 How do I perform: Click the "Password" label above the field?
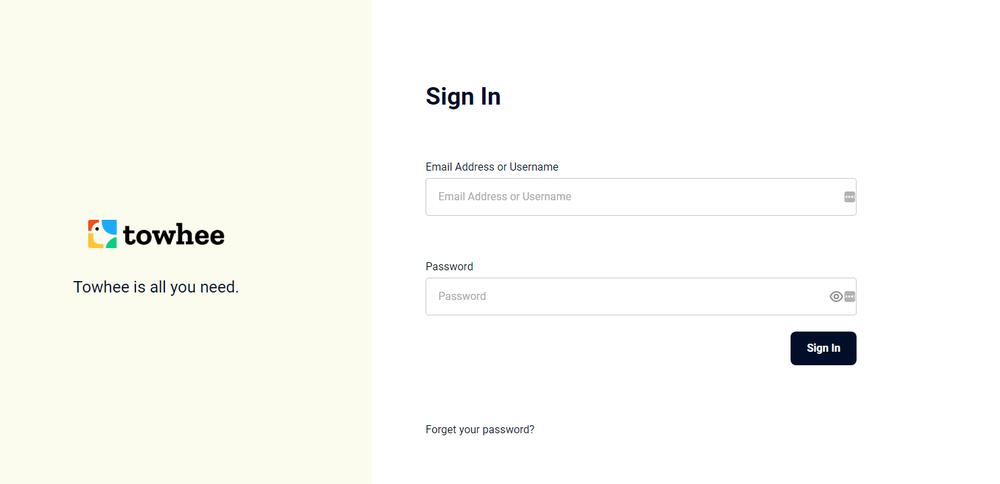pyautogui.click(x=449, y=267)
